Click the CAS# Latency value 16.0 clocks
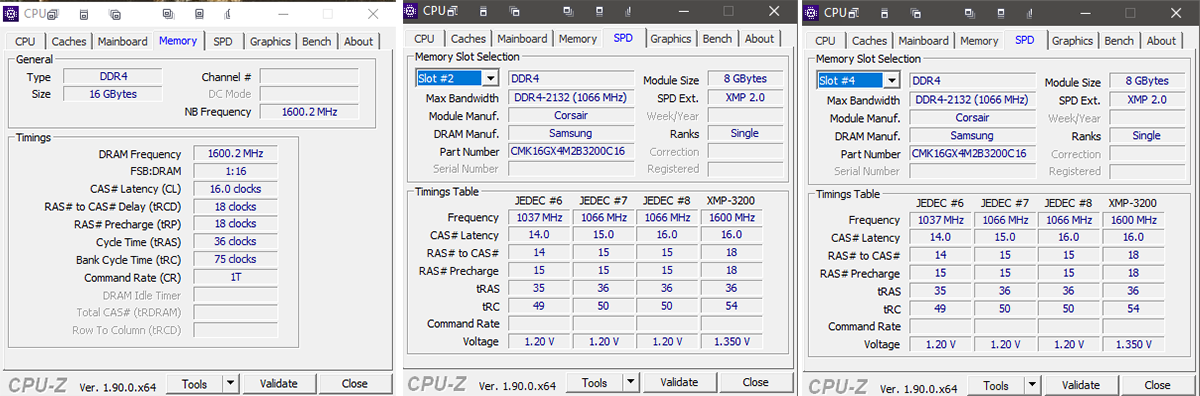Screen dimensions: 1200x396 tap(235, 189)
